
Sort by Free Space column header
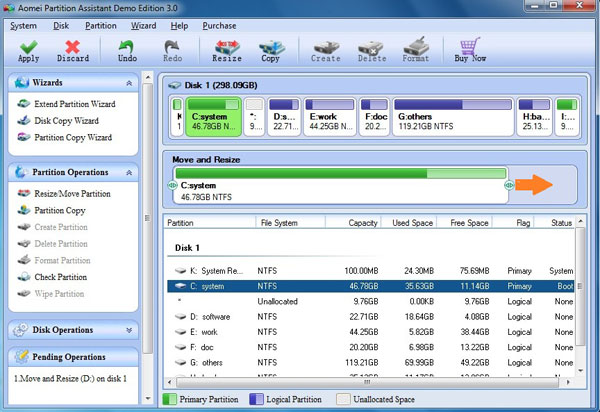point(465,223)
